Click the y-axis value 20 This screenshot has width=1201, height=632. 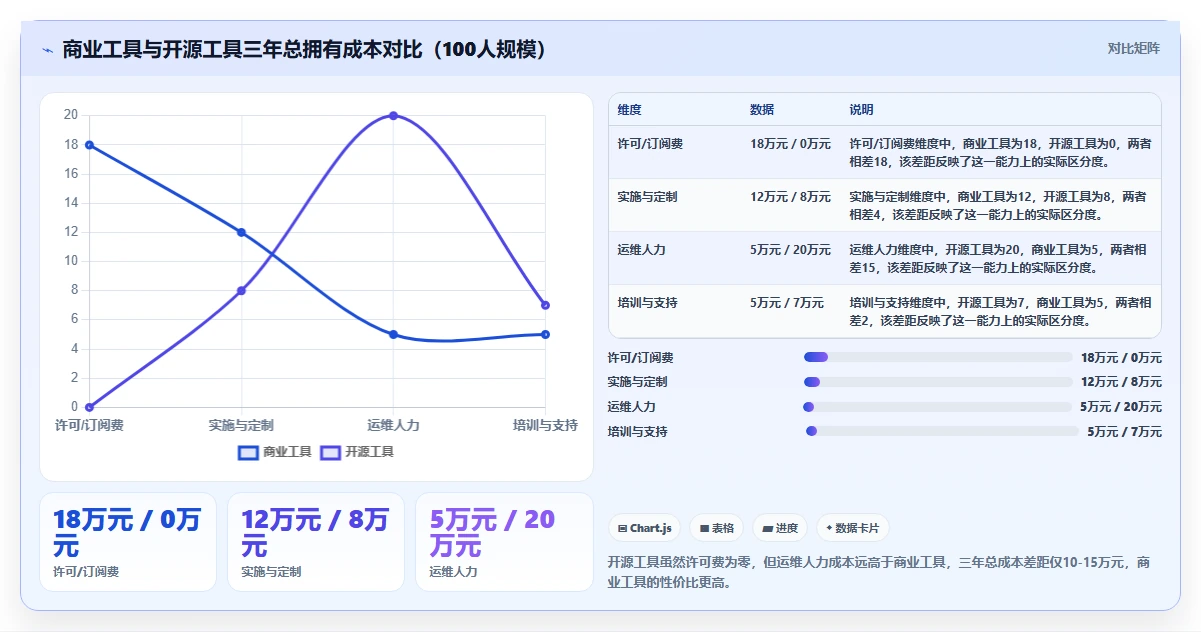[x=70, y=115]
